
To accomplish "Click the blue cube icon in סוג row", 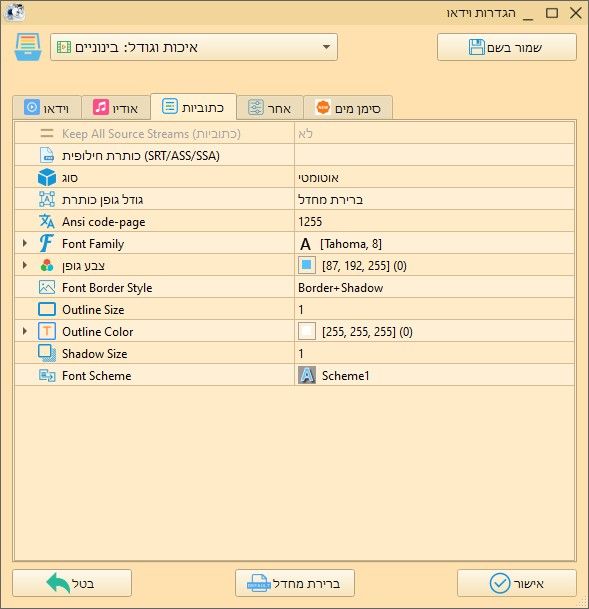I will (x=47, y=177).
